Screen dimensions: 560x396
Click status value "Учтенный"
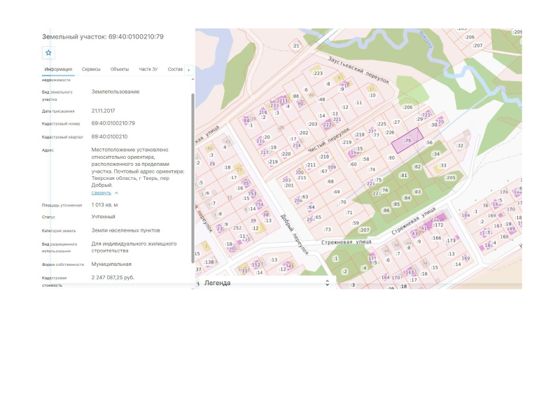(103, 217)
